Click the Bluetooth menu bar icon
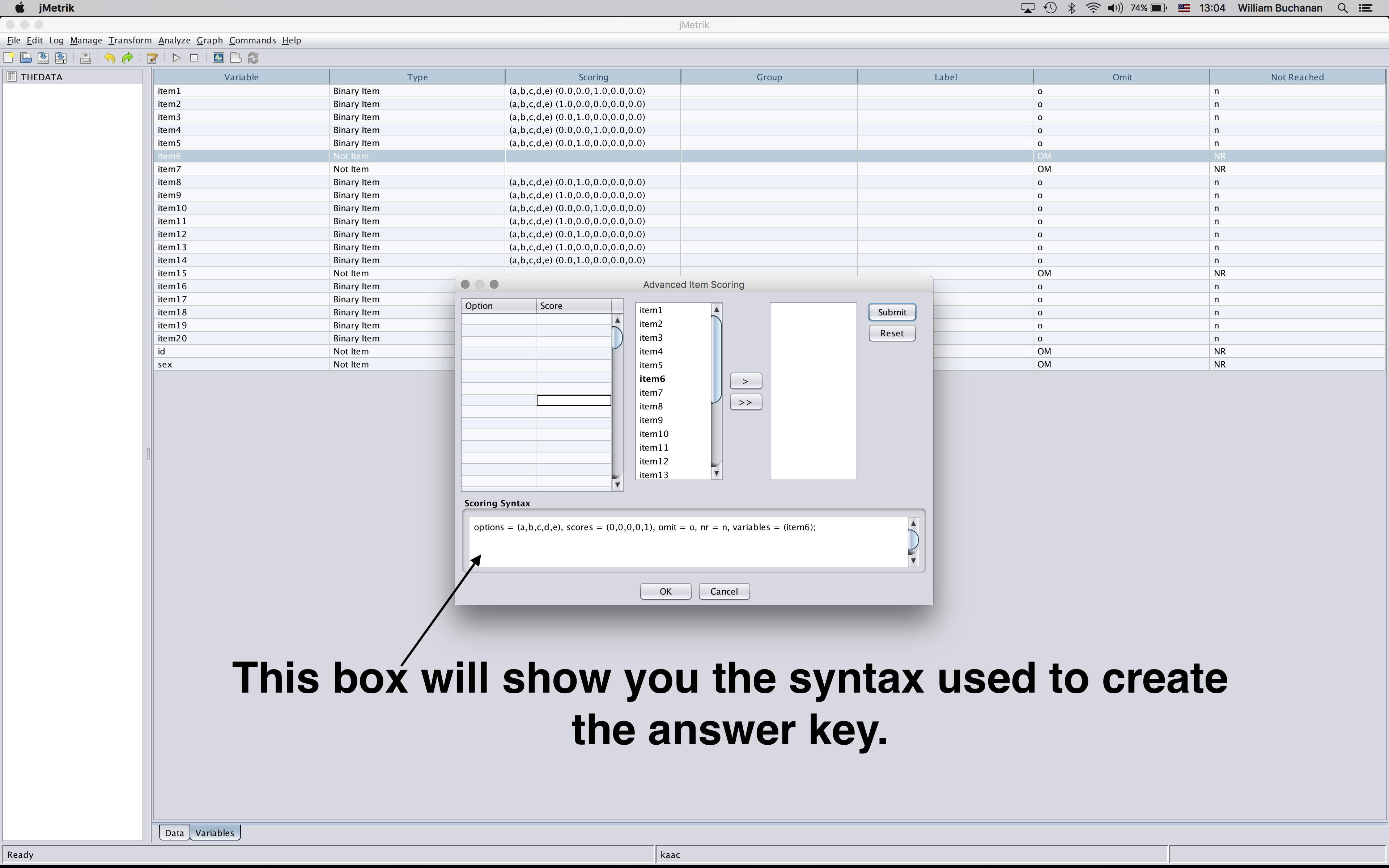Image resolution: width=1389 pixels, height=868 pixels. click(1072, 8)
